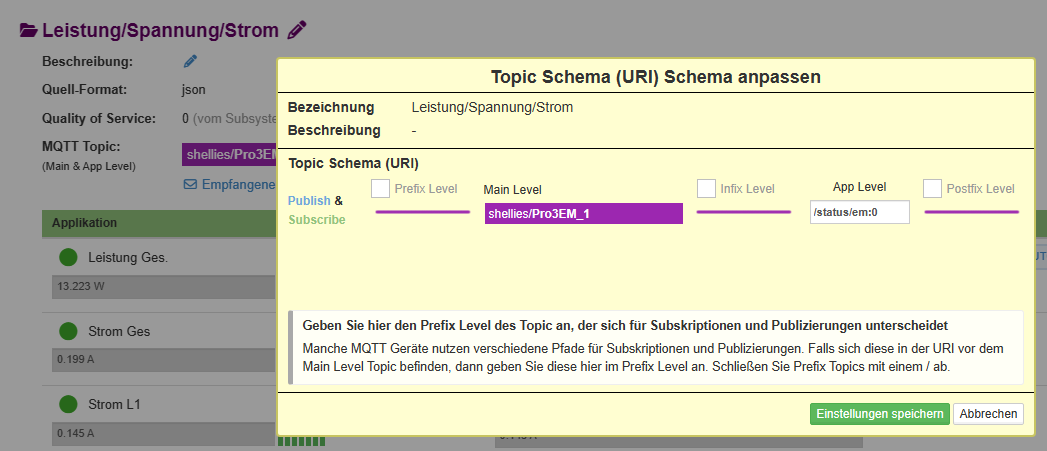
Task: Click the pencil icon beside the Leistung/Spannung/Strom title
Action: pyautogui.click(x=297, y=30)
